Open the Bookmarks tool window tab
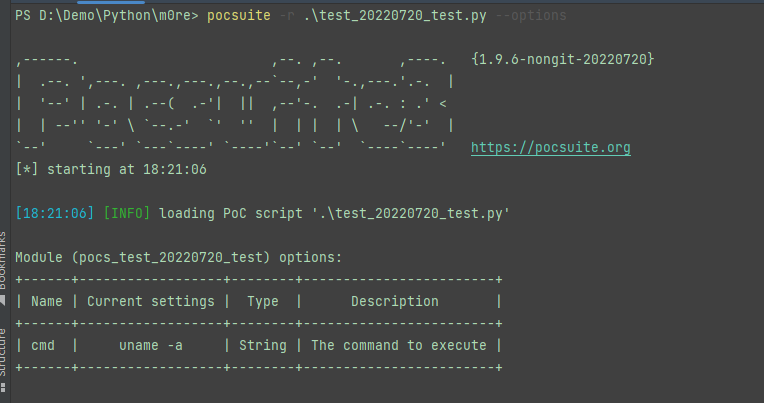This screenshot has height=403, width=764. [3, 260]
